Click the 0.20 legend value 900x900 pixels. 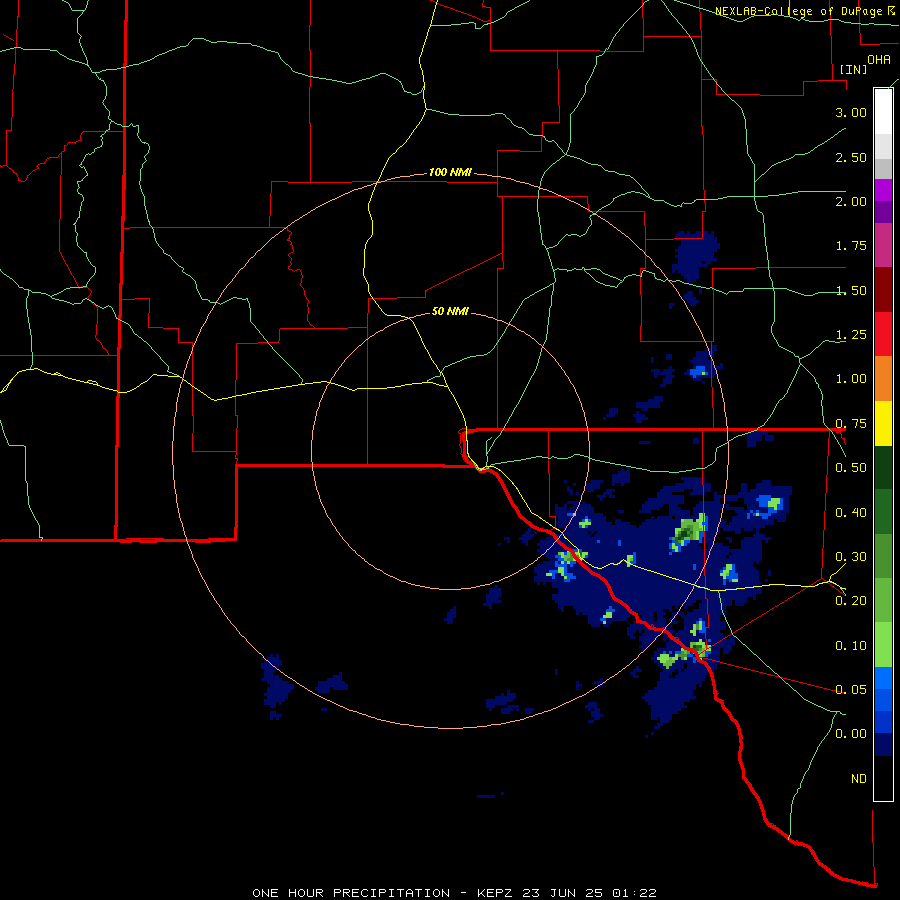click(851, 601)
